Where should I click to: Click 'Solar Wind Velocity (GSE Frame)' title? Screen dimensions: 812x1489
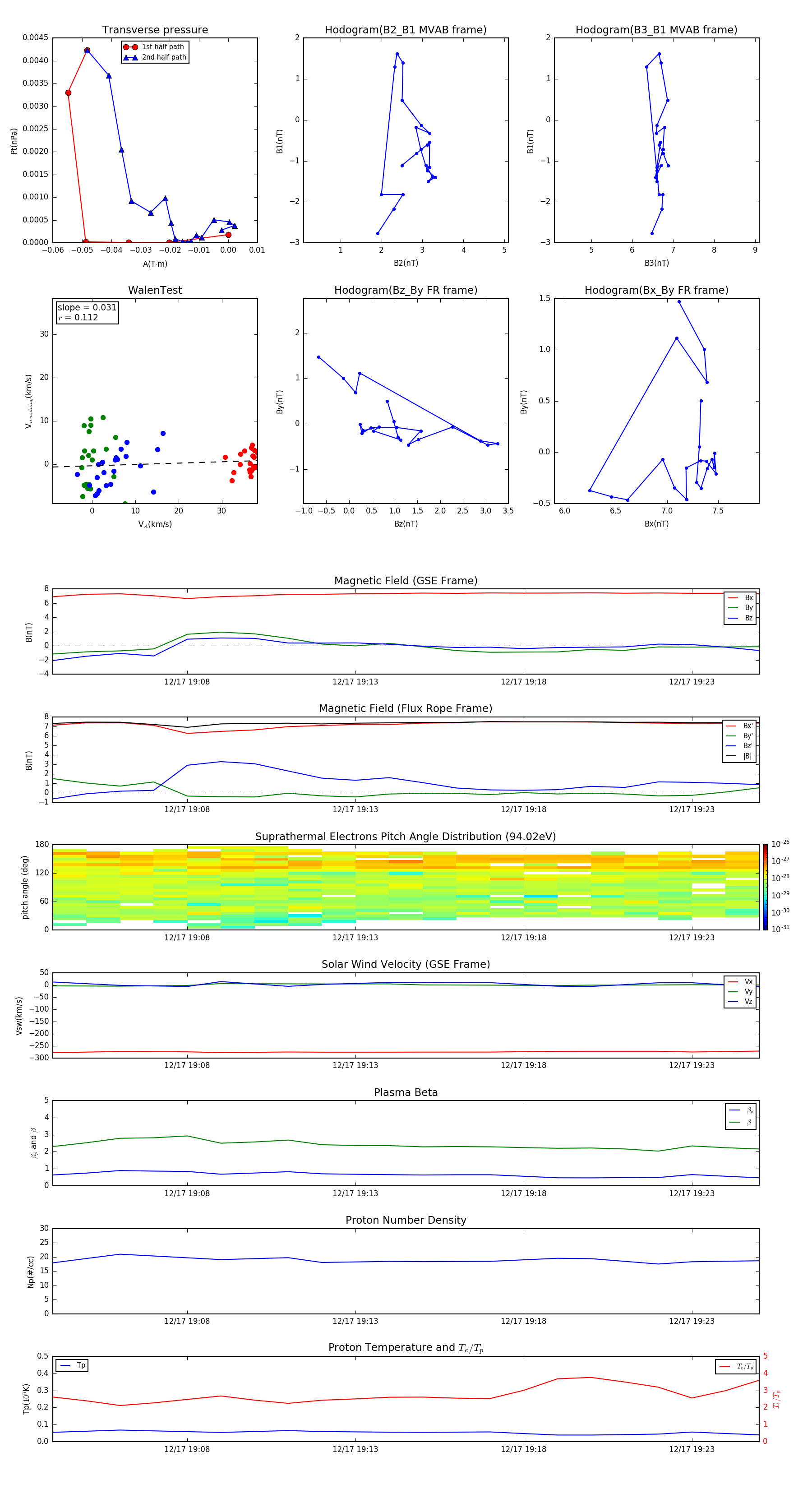coord(406,965)
